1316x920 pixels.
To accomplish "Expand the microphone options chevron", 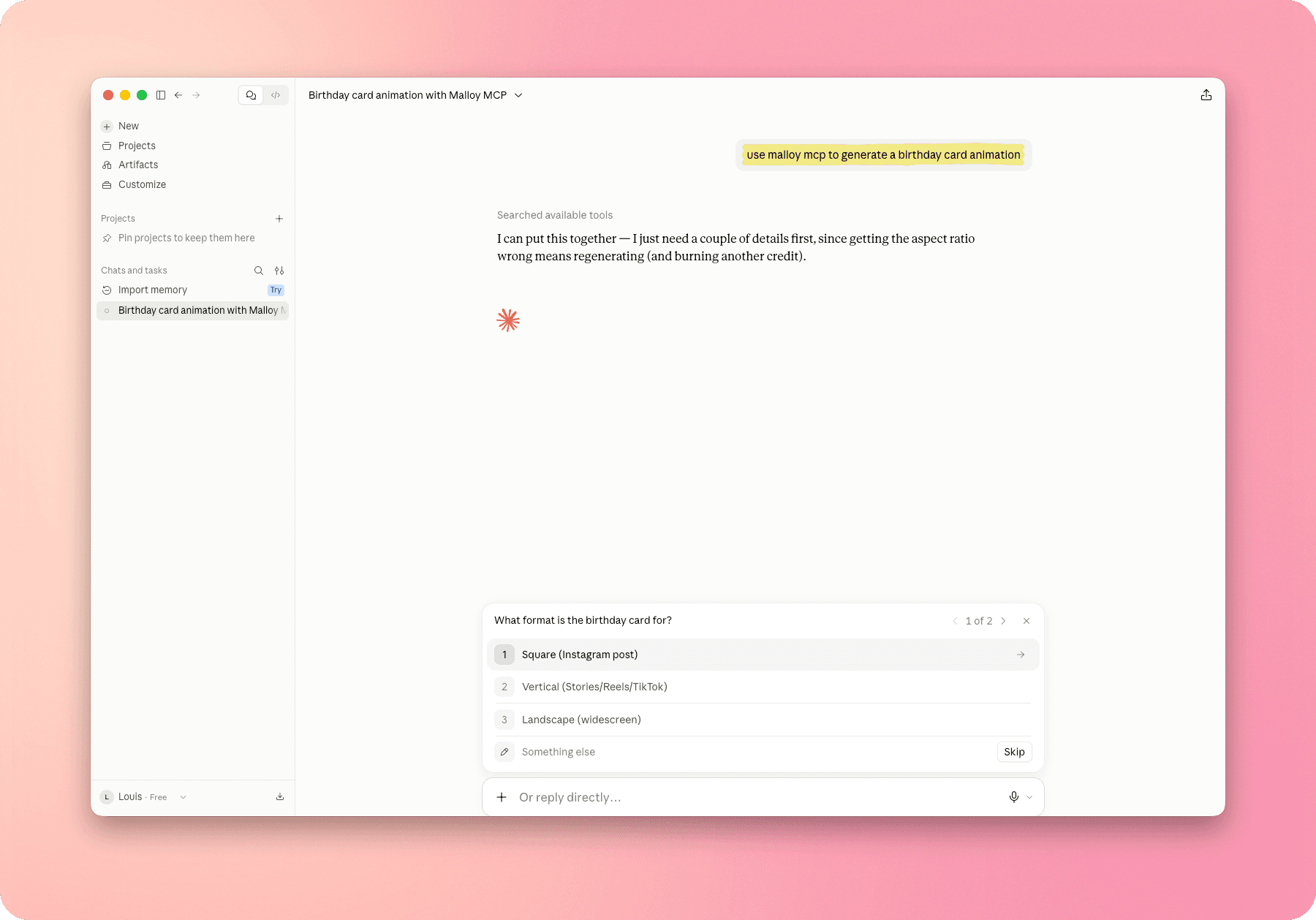I will tap(1029, 798).
